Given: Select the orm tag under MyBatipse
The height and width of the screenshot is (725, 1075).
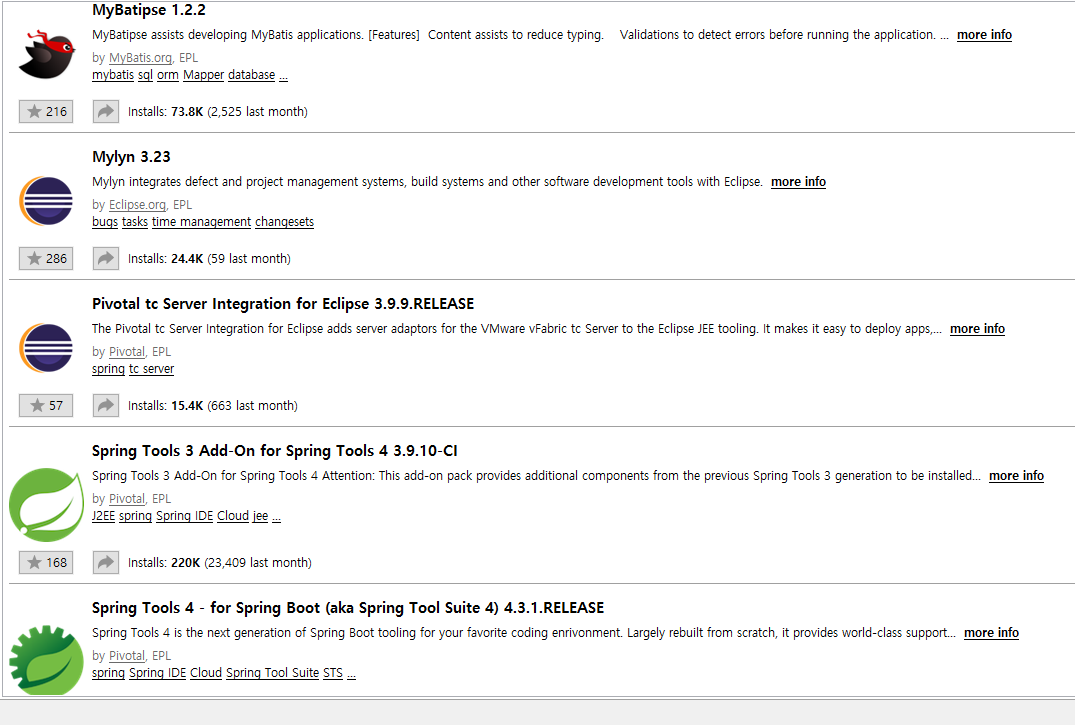Looking at the screenshot, I should [x=168, y=75].
